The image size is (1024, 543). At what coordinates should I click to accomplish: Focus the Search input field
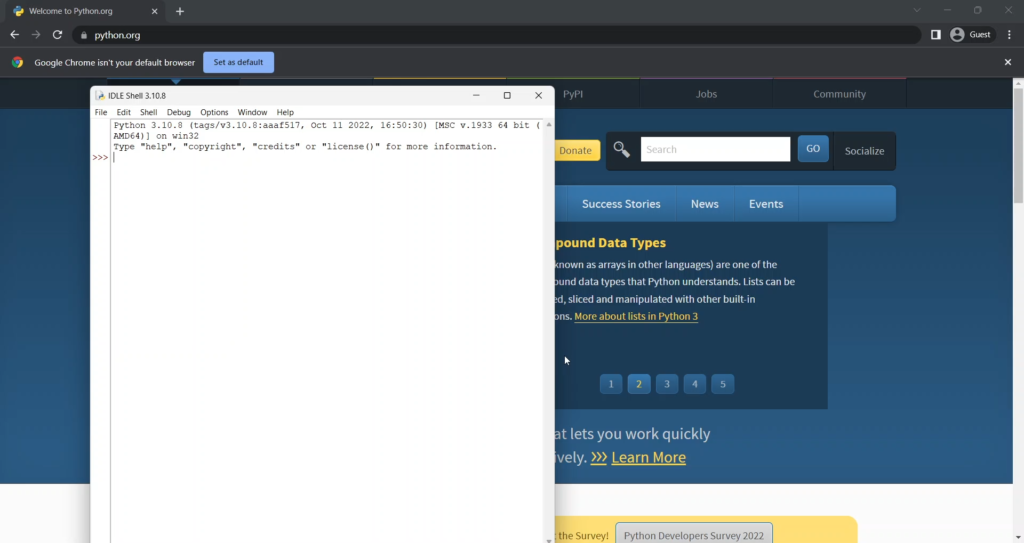tap(715, 149)
